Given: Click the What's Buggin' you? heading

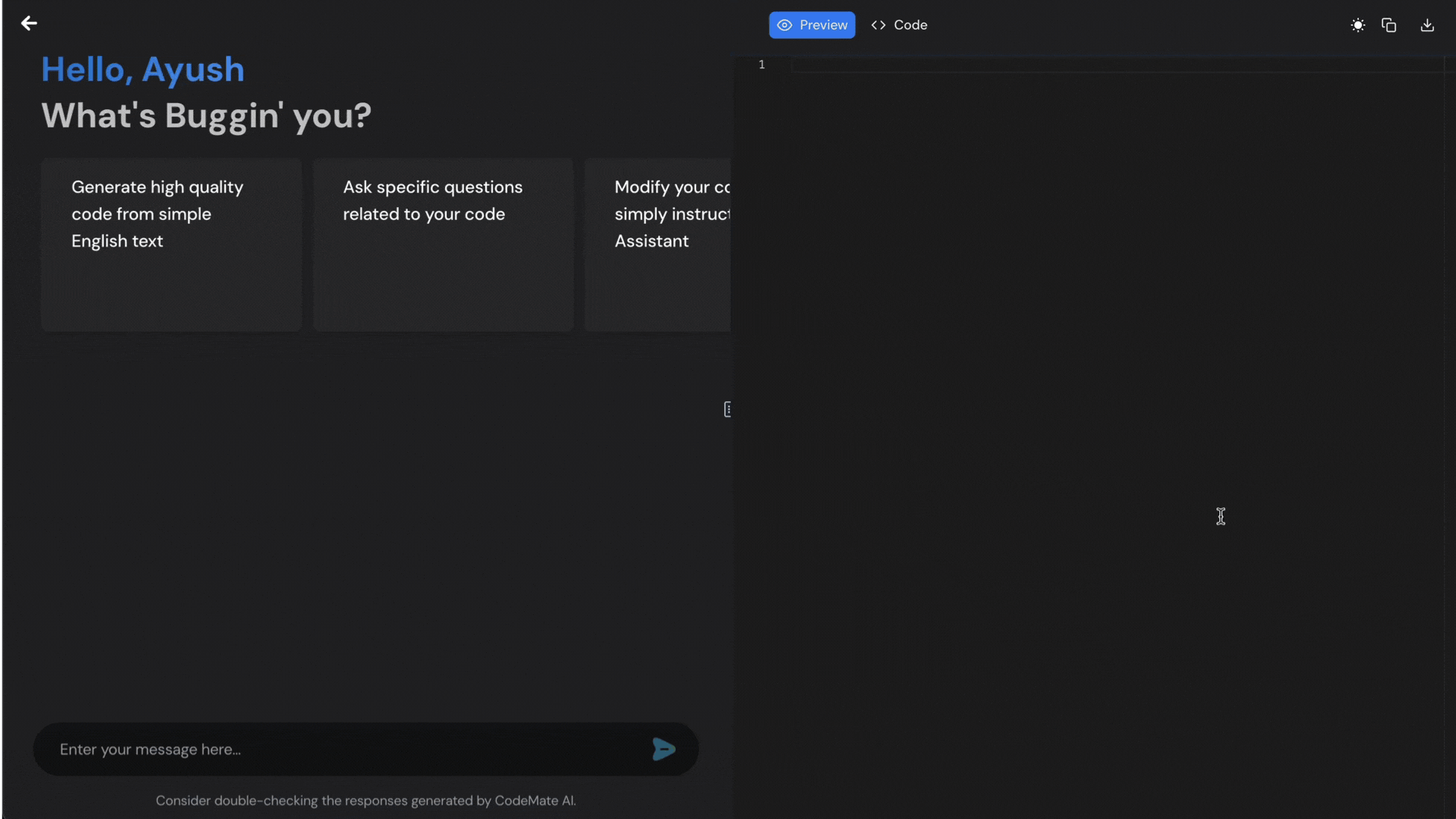Looking at the screenshot, I should click(206, 116).
